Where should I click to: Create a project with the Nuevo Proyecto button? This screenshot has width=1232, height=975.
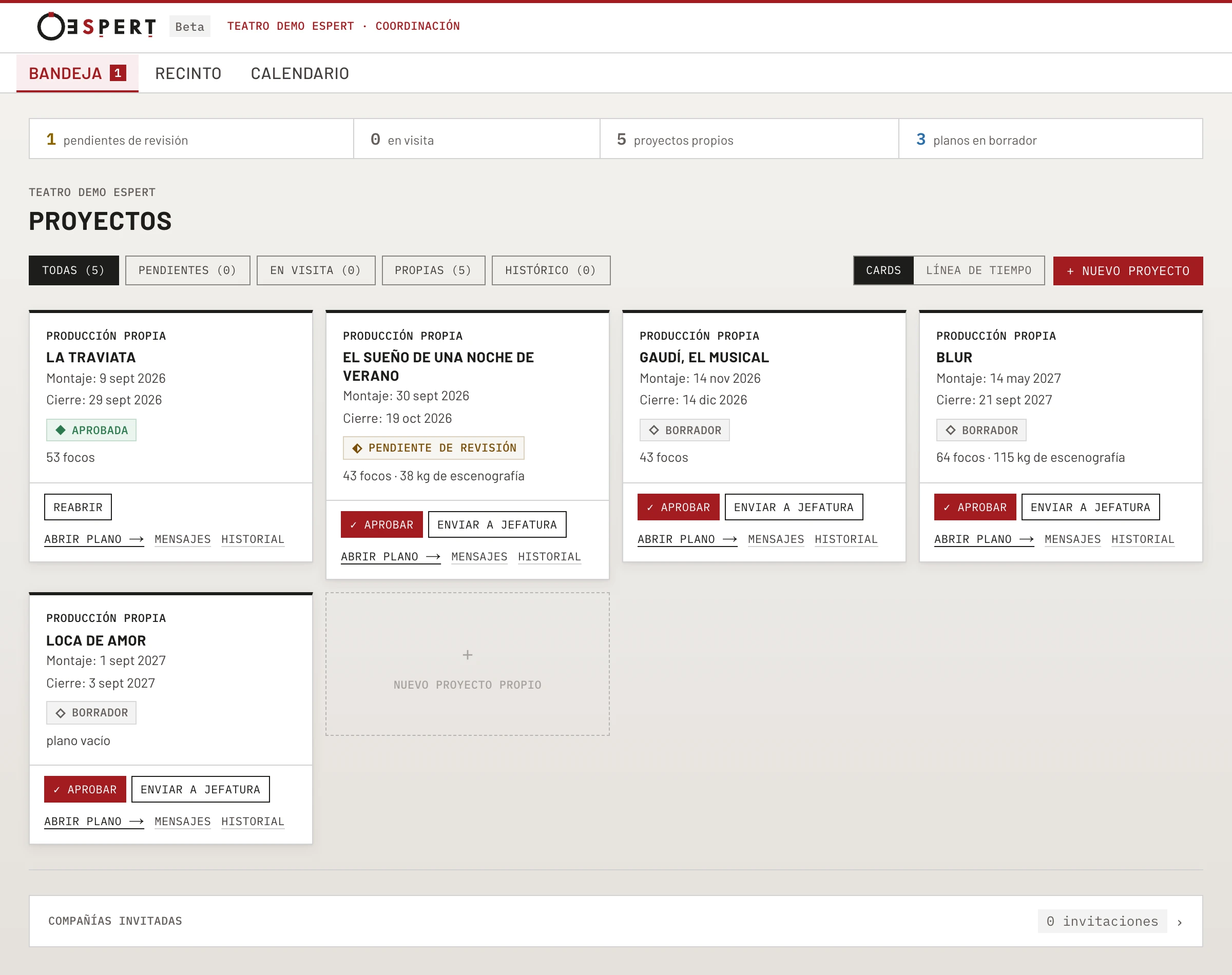tap(1127, 270)
